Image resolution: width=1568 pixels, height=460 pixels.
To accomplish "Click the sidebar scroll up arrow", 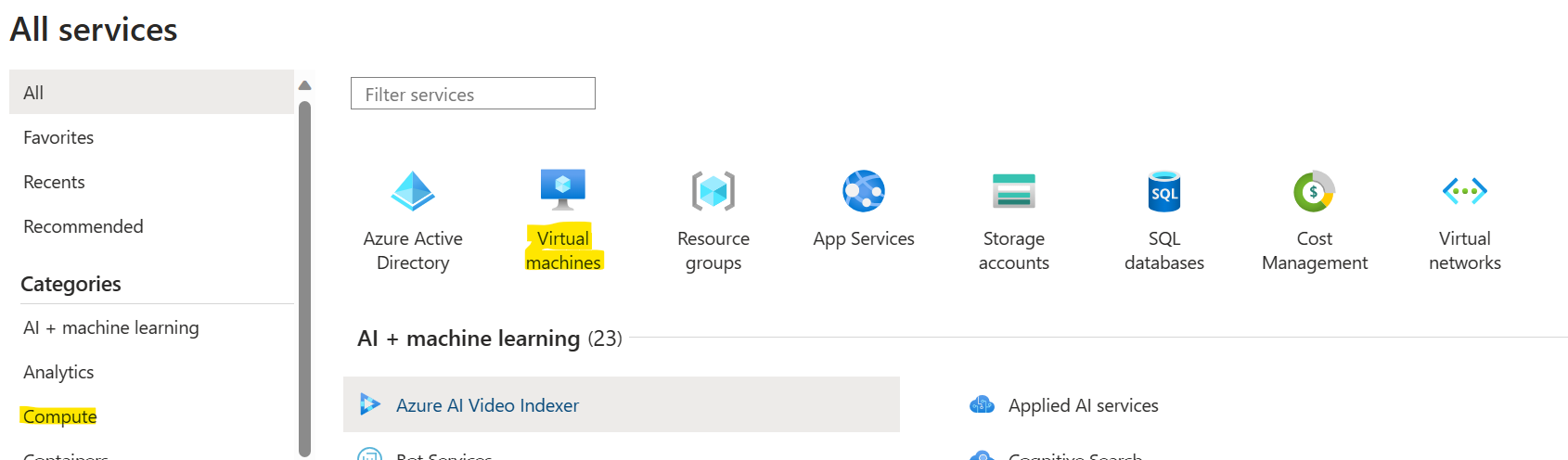I will point(304,85).
